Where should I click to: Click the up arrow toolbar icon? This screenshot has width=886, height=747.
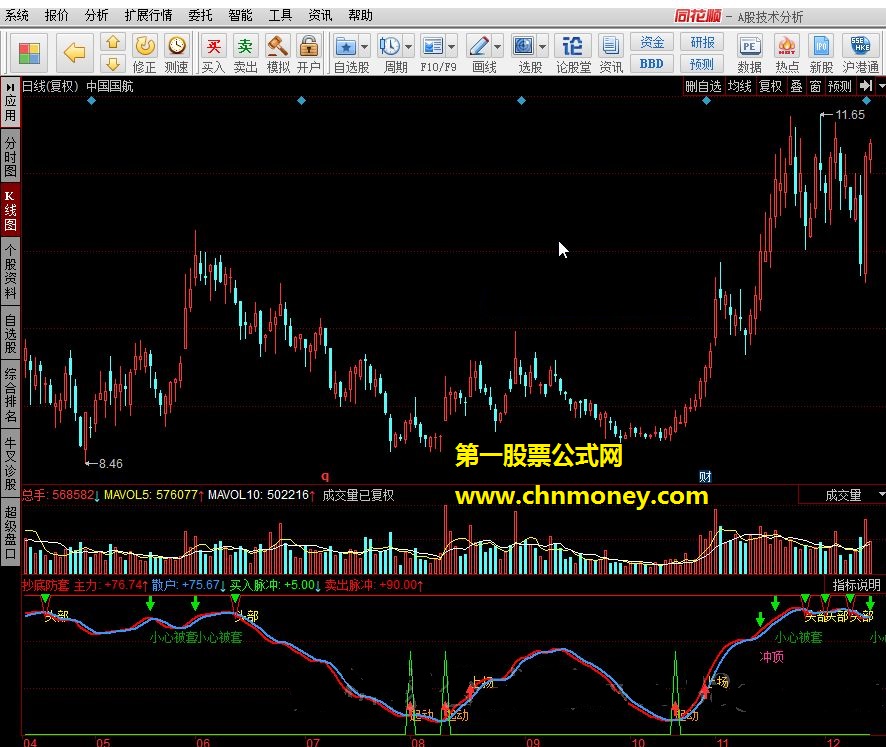pos(113,42)
